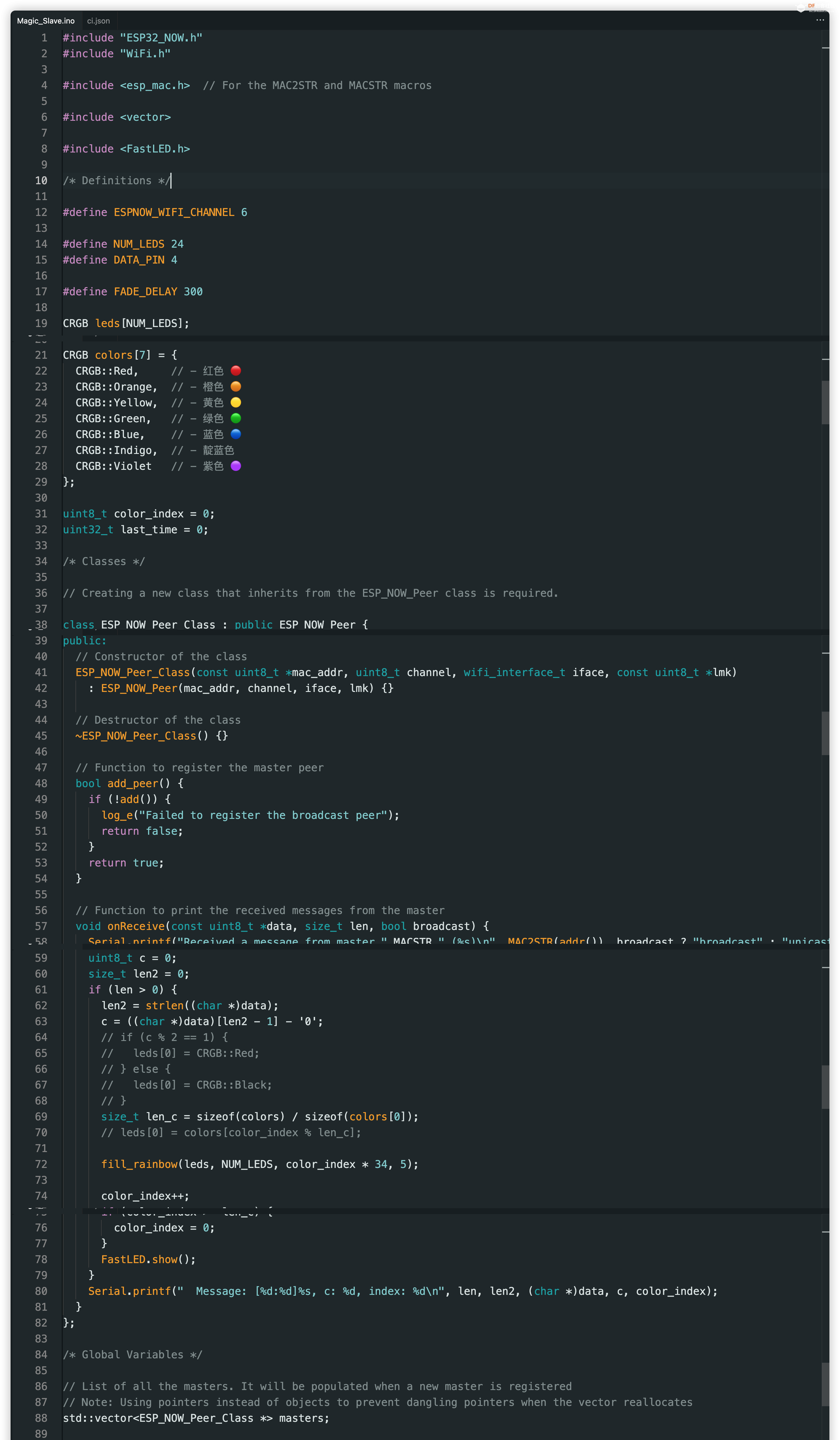Open the ci.json tab

coord(98,21)
